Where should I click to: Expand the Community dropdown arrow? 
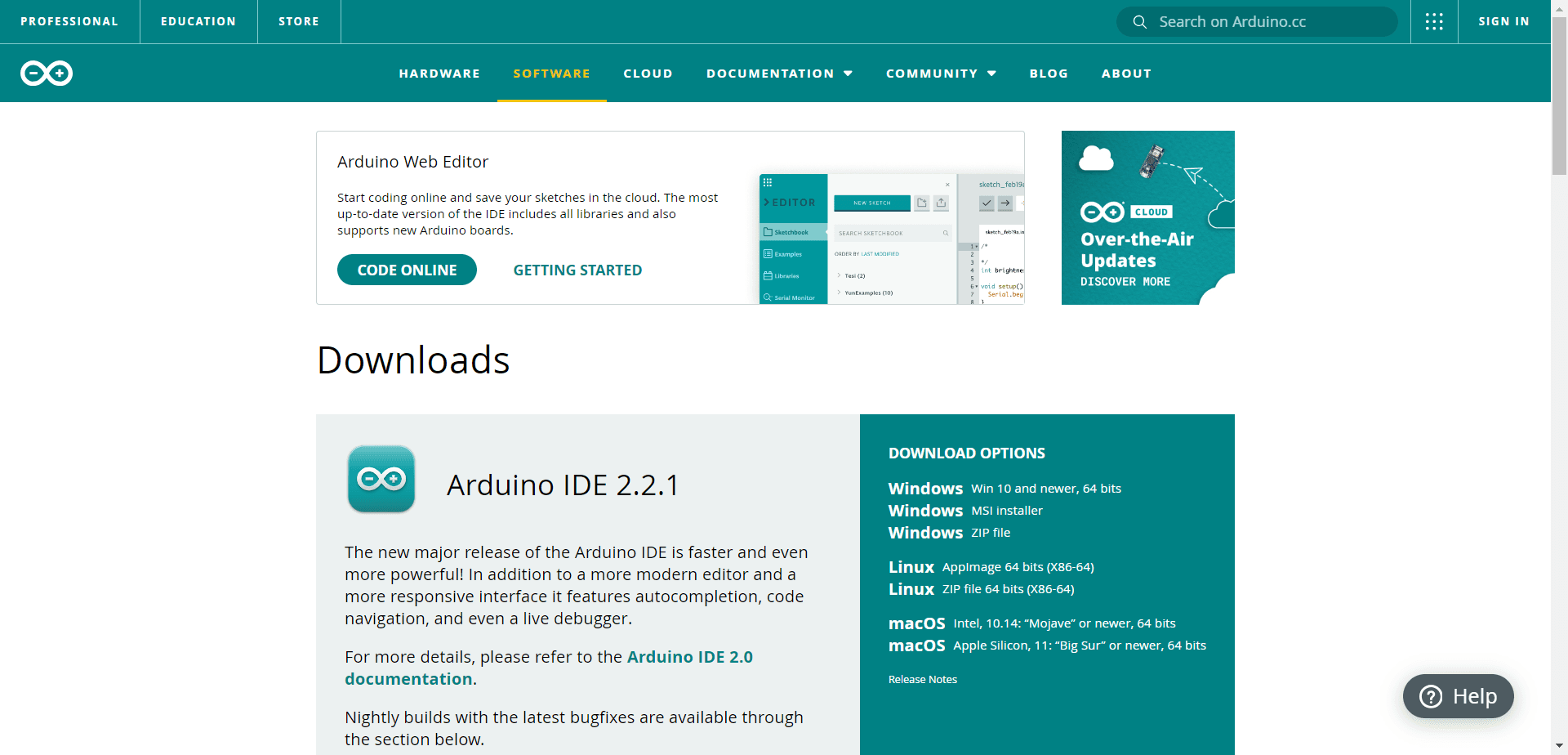(x=991, y=74)
